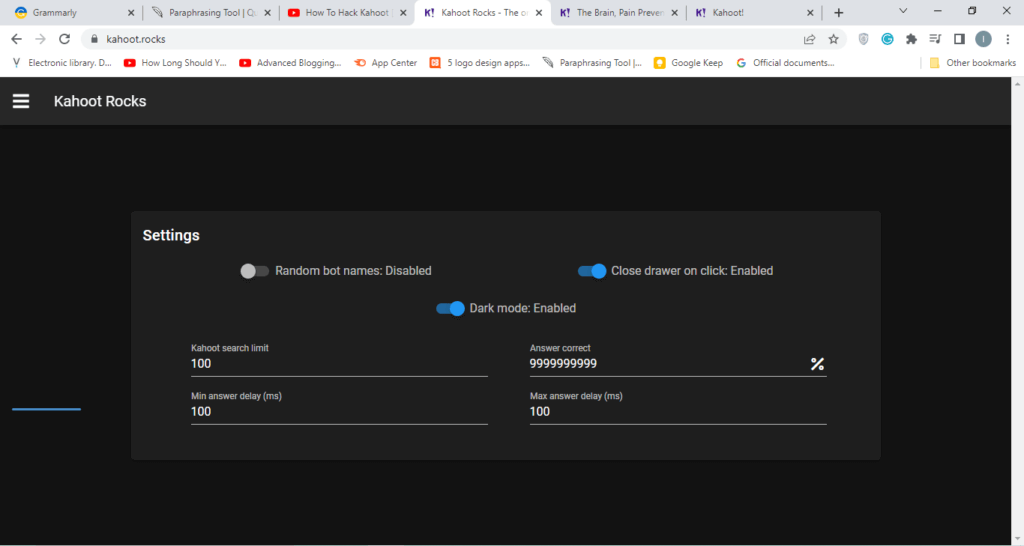Screen dimensions: 1024x546
Task: Close the Grammarly tab
Action: pos(131,12)
